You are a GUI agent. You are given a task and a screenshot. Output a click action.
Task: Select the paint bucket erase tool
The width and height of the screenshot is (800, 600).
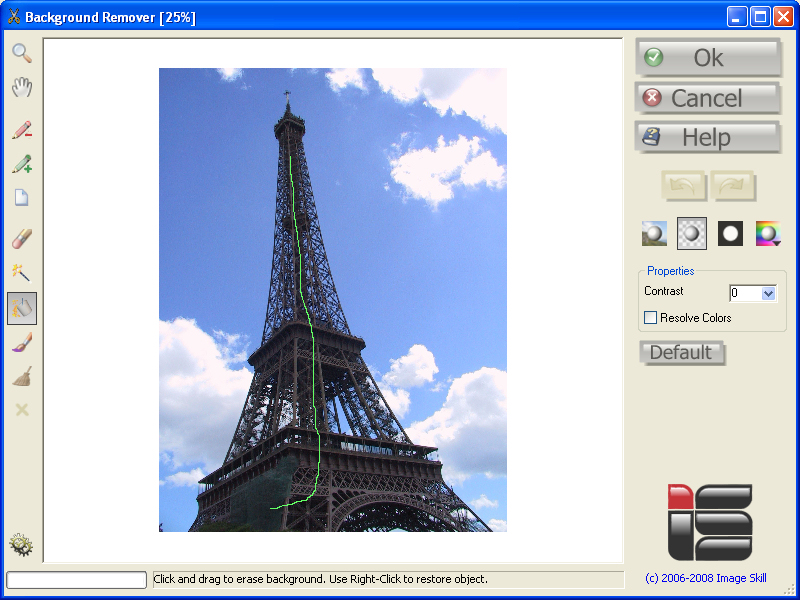click(22, 308)
